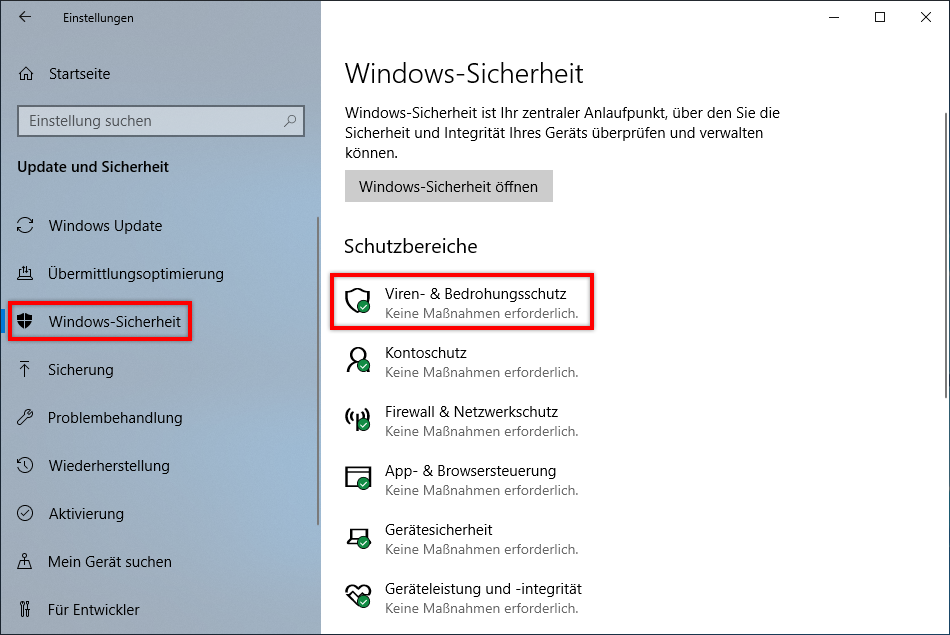Select Übermittlungsoptimierung in sidebar
This screenshot has height=635, width=950.
(135, 274)
